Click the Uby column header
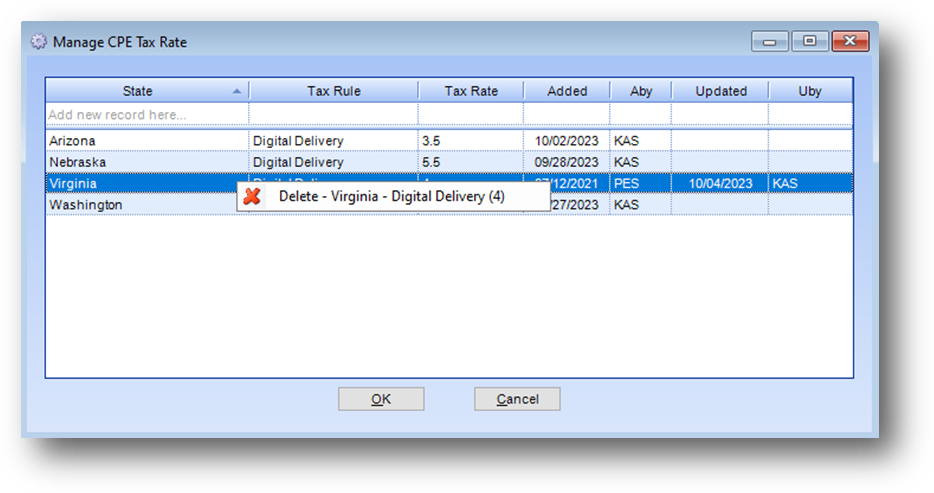The width and height of the screenshot is (934, 493). pyautogui.click(x=810, y=91)
